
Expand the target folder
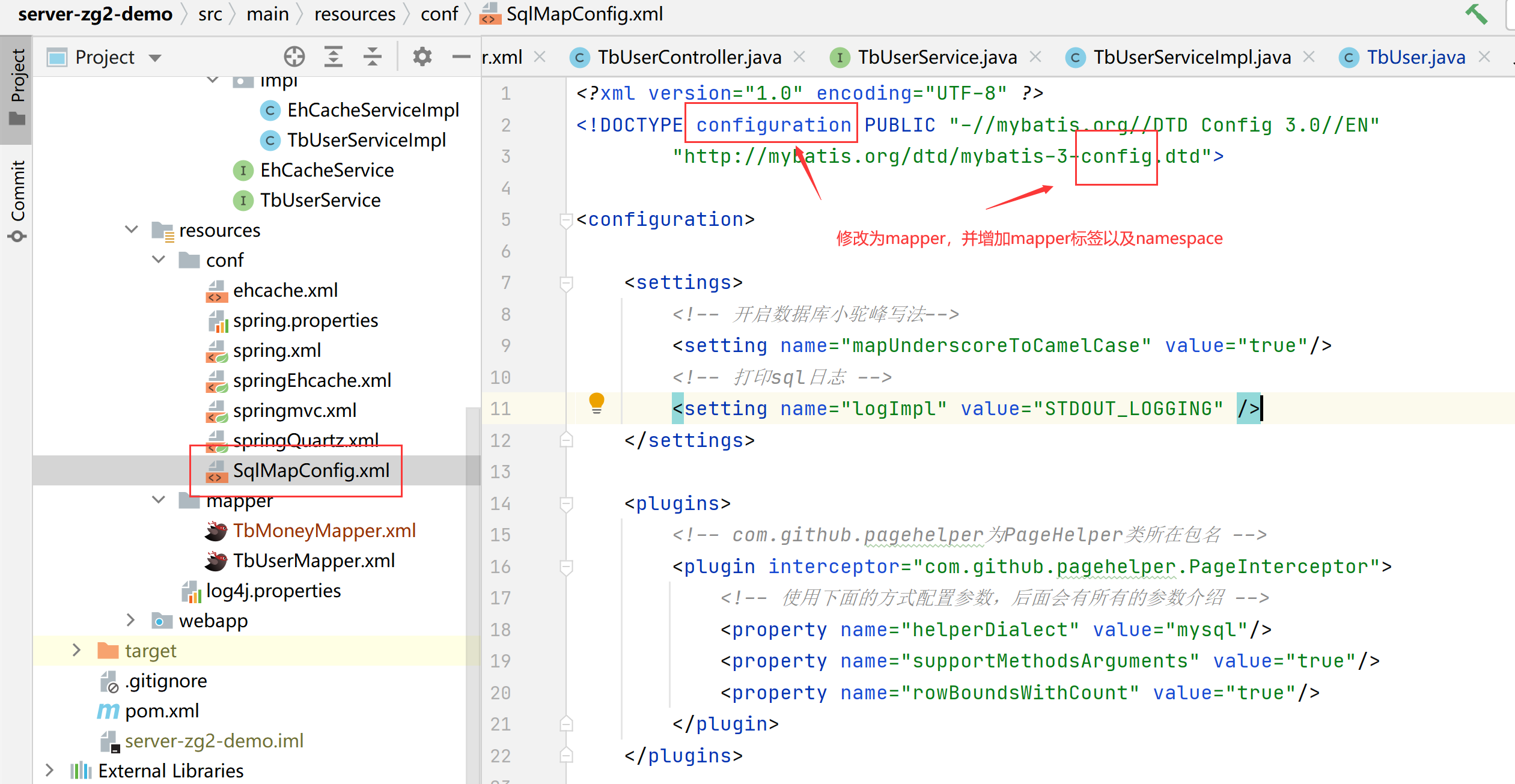[76, 651]
